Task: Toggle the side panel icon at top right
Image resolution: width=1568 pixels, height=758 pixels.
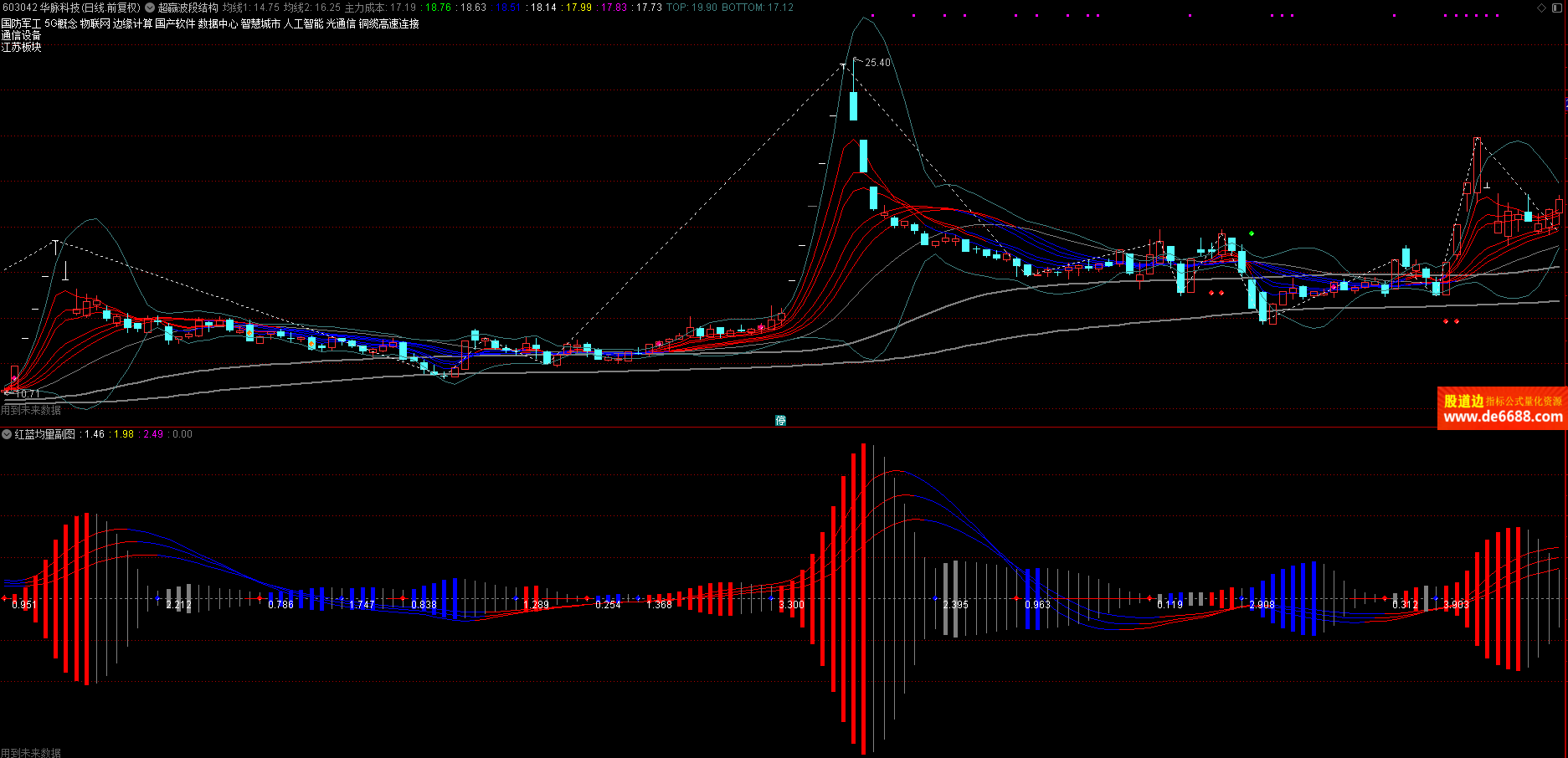Action: (x=1558, y=8)
